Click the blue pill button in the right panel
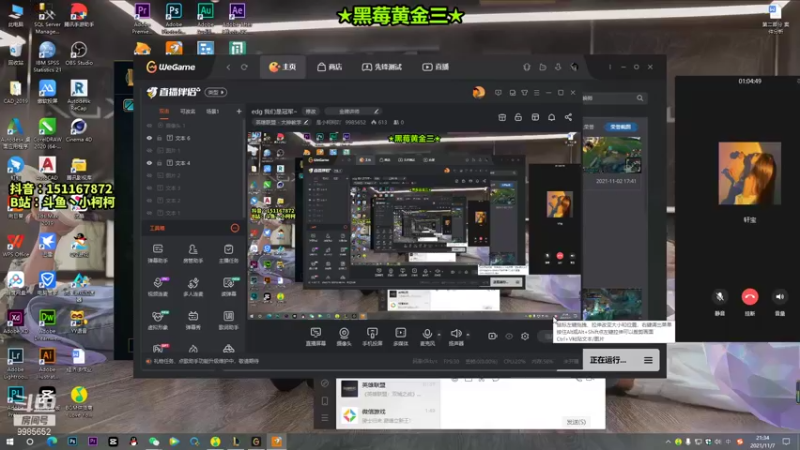The width and height of the screenshot is (800, 450). pyautogui.click(x=620, y=127)
